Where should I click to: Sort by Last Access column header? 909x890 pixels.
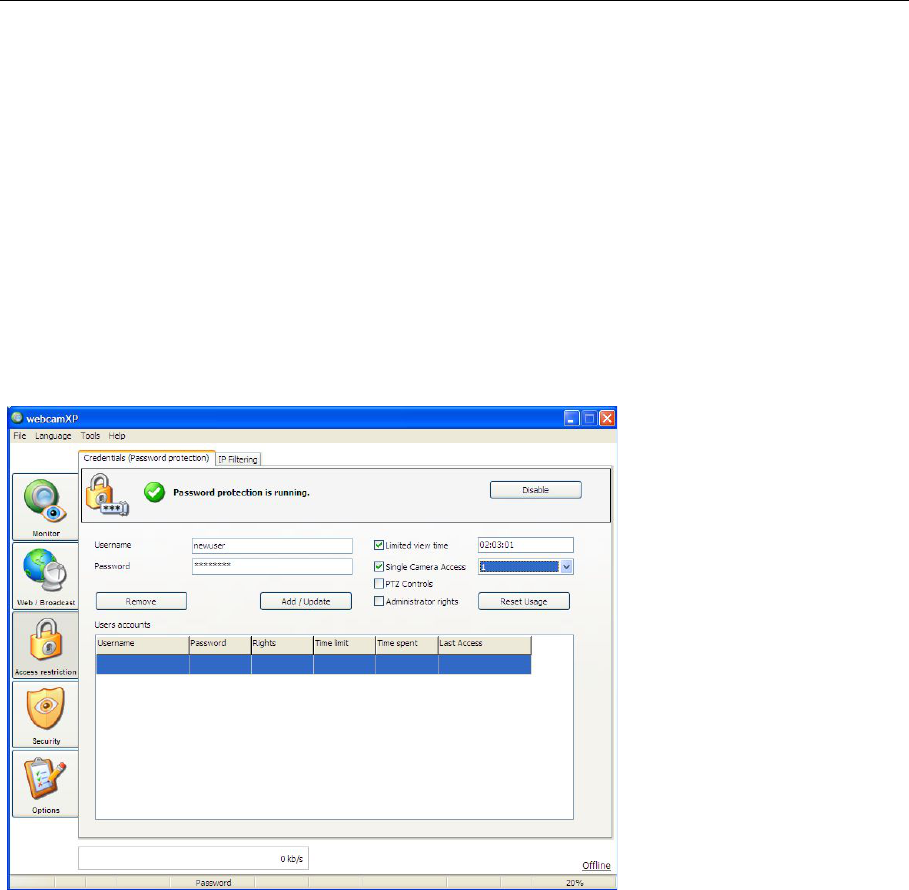485,645
